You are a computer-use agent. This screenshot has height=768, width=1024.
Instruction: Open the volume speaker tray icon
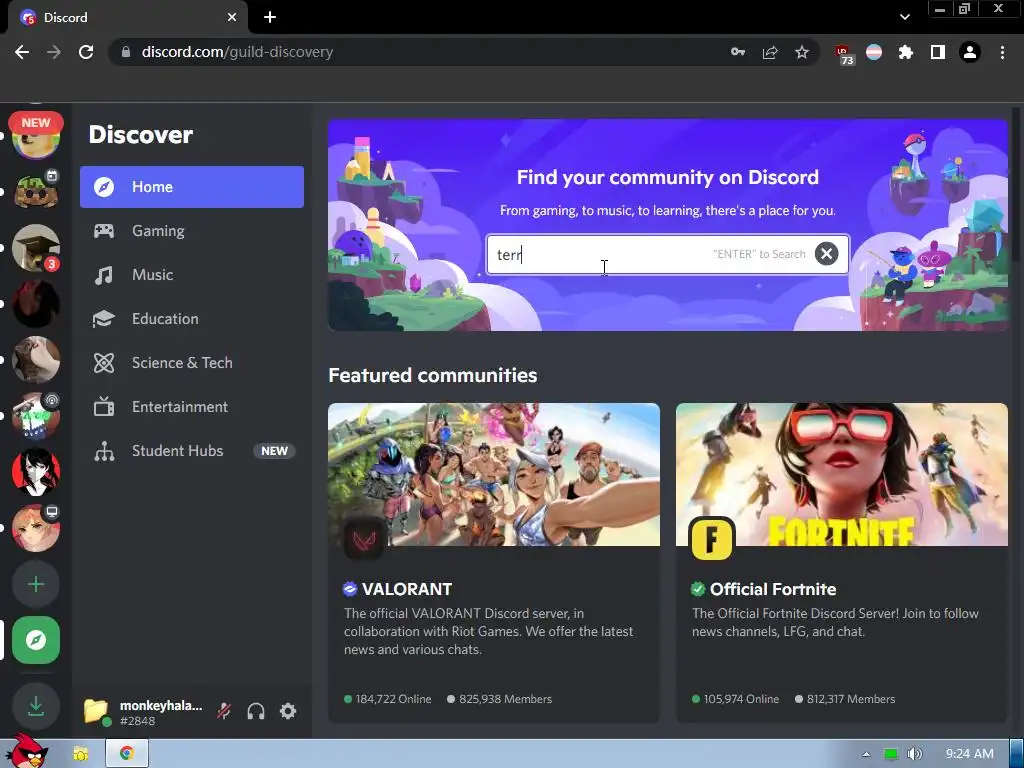tap(915, 754)
